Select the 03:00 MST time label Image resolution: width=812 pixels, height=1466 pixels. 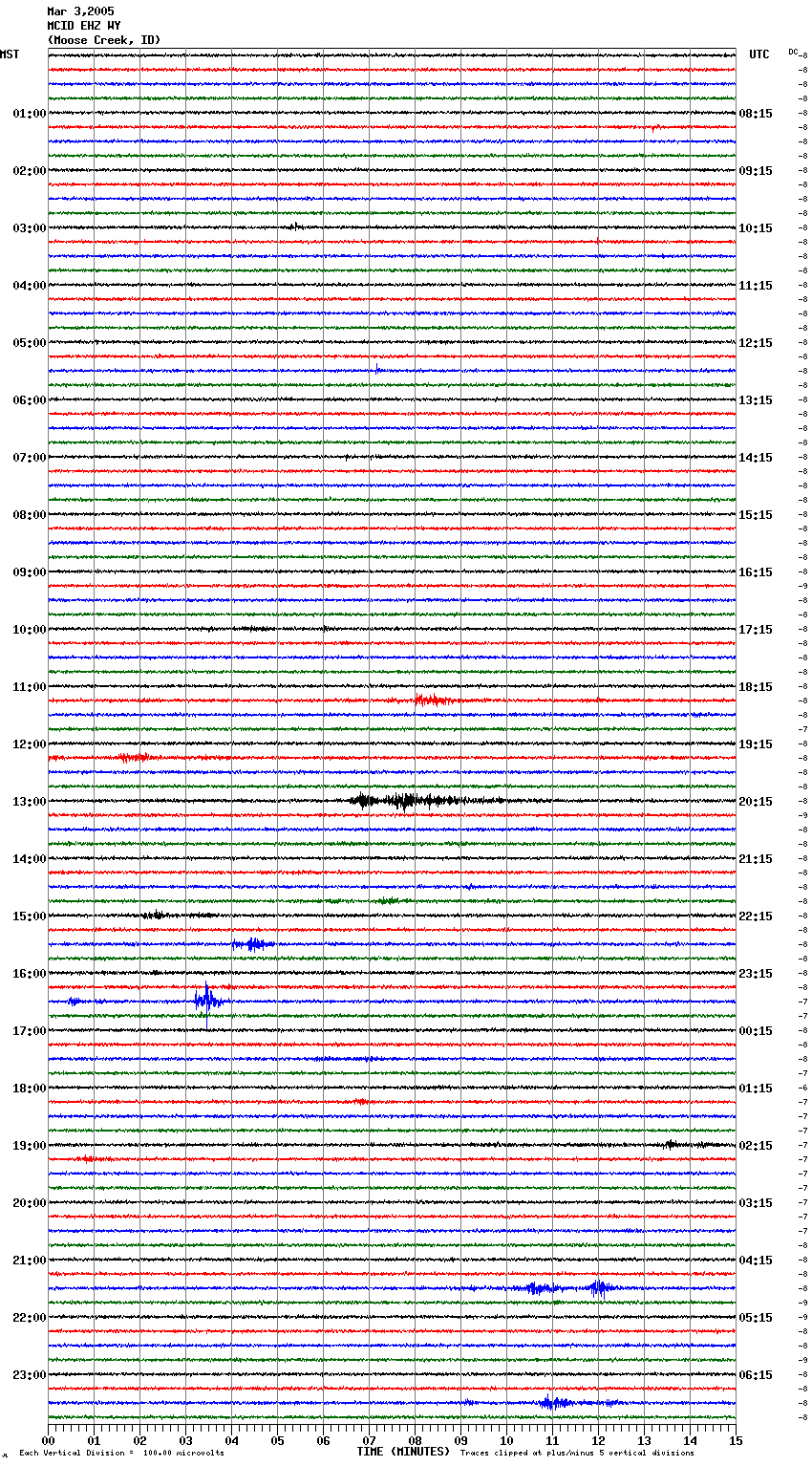tap(30, 228)
